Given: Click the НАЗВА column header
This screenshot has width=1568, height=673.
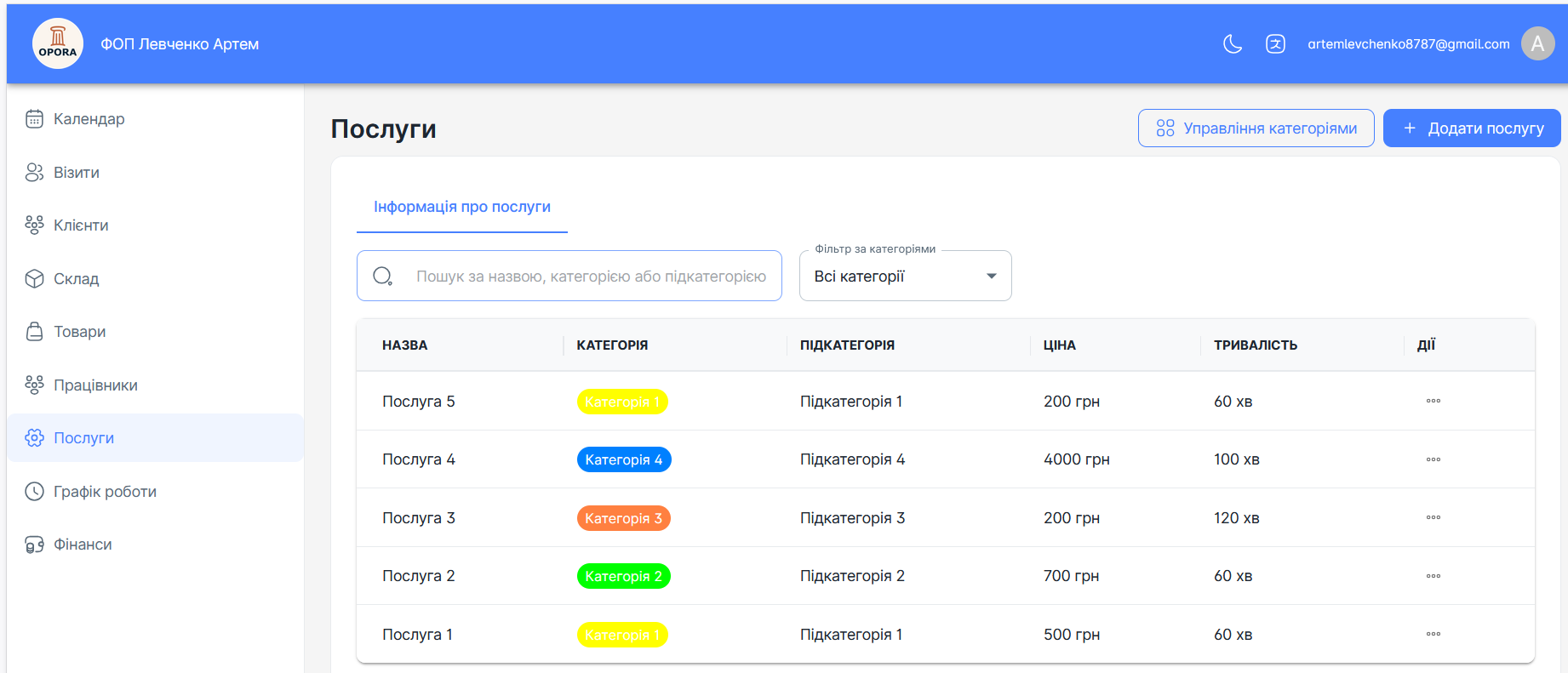Looking at the screenshot, I should [x=405, y=345].
